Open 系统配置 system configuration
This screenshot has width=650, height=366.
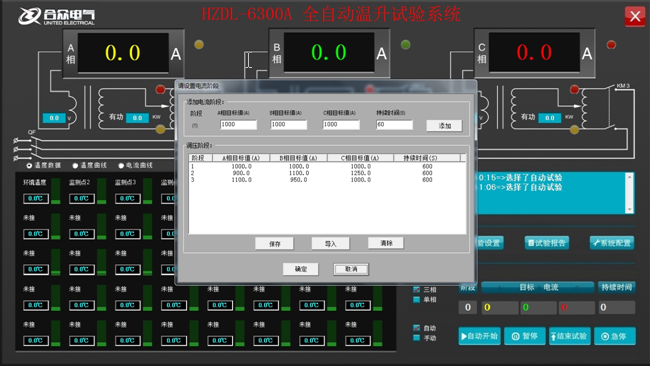(612, 242)
